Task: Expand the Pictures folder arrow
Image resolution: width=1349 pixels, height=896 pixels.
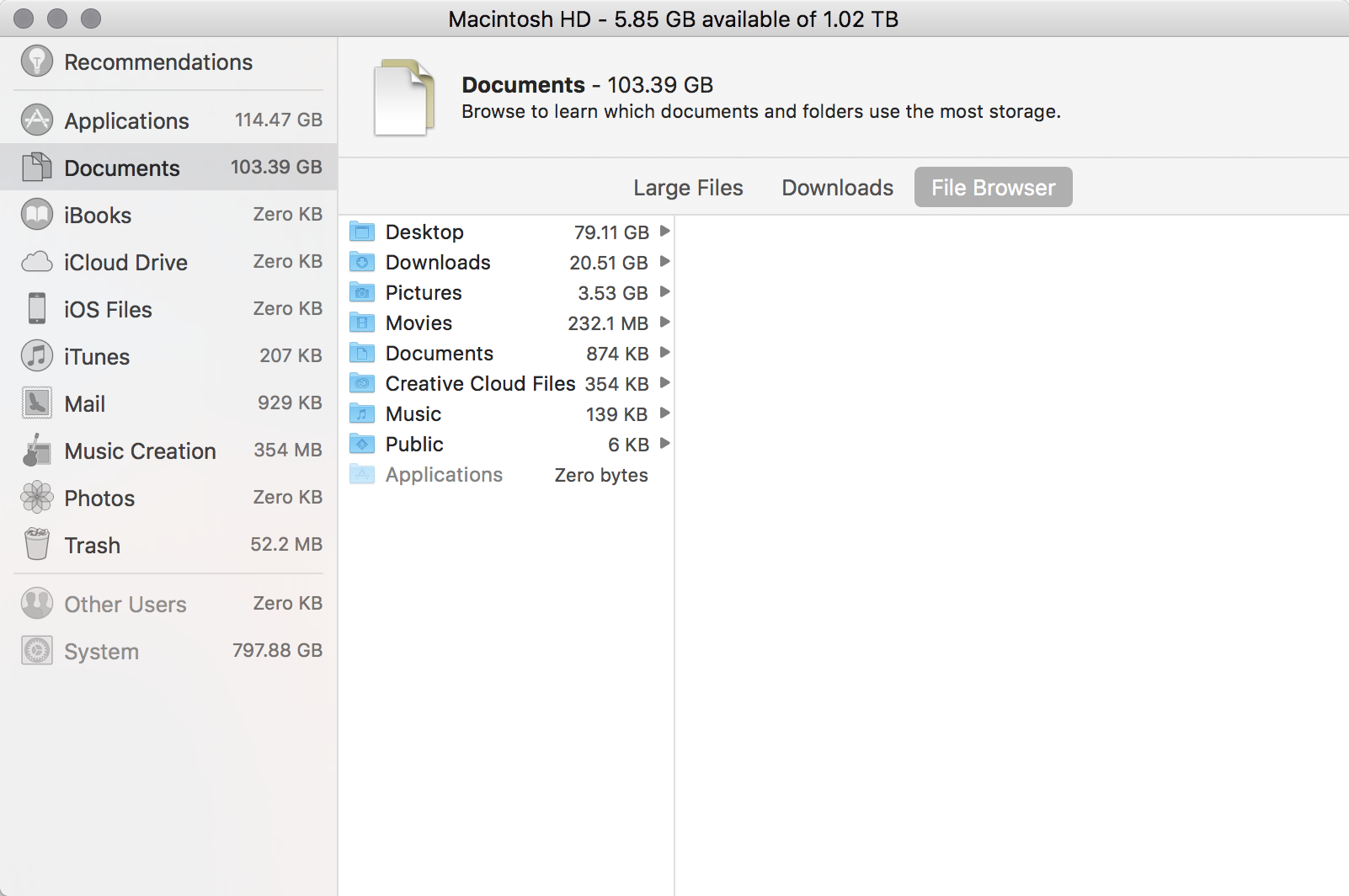Action: click(665, 291)
